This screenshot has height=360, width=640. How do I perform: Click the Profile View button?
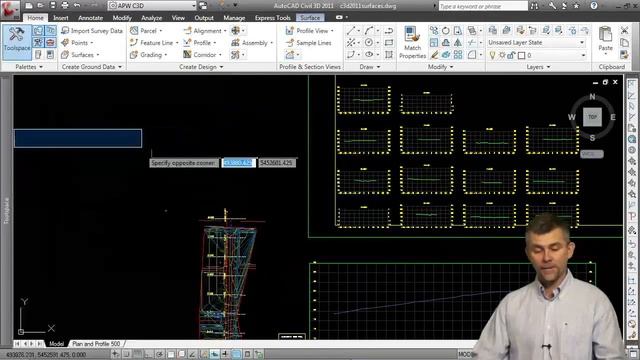pos(309,31)
